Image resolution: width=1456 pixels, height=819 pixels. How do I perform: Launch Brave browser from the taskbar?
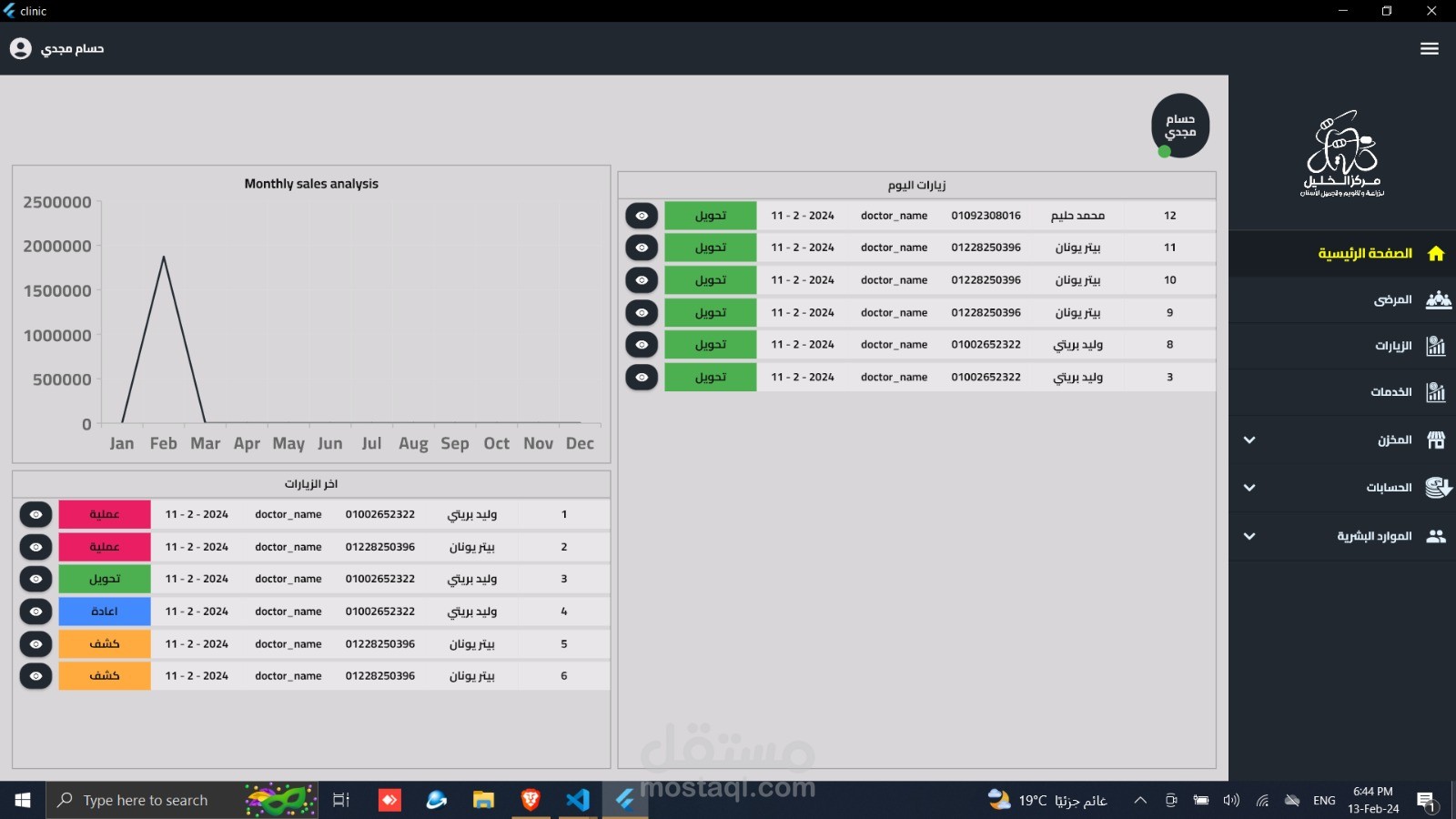531,800
